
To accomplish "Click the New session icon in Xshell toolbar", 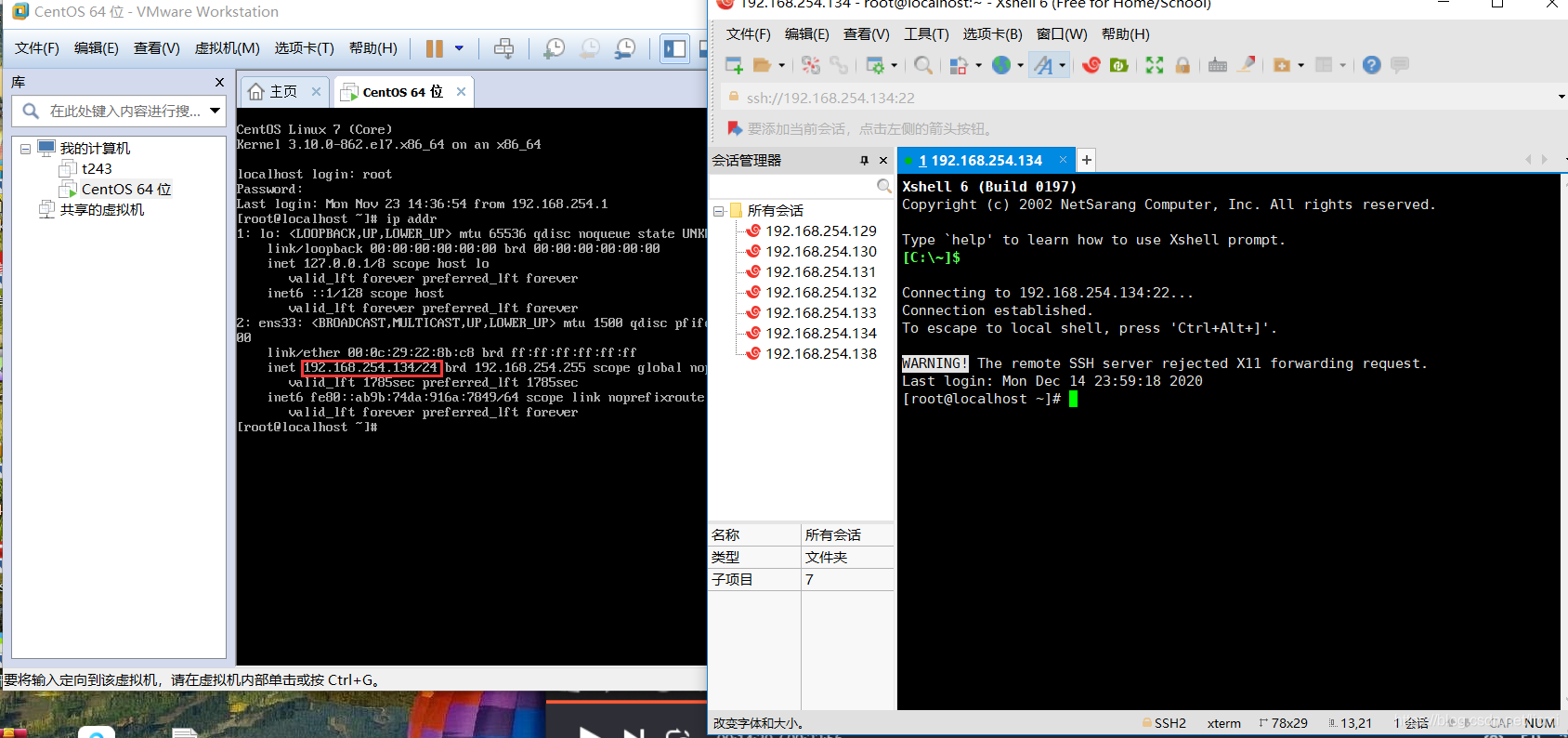I will (734, 65).
